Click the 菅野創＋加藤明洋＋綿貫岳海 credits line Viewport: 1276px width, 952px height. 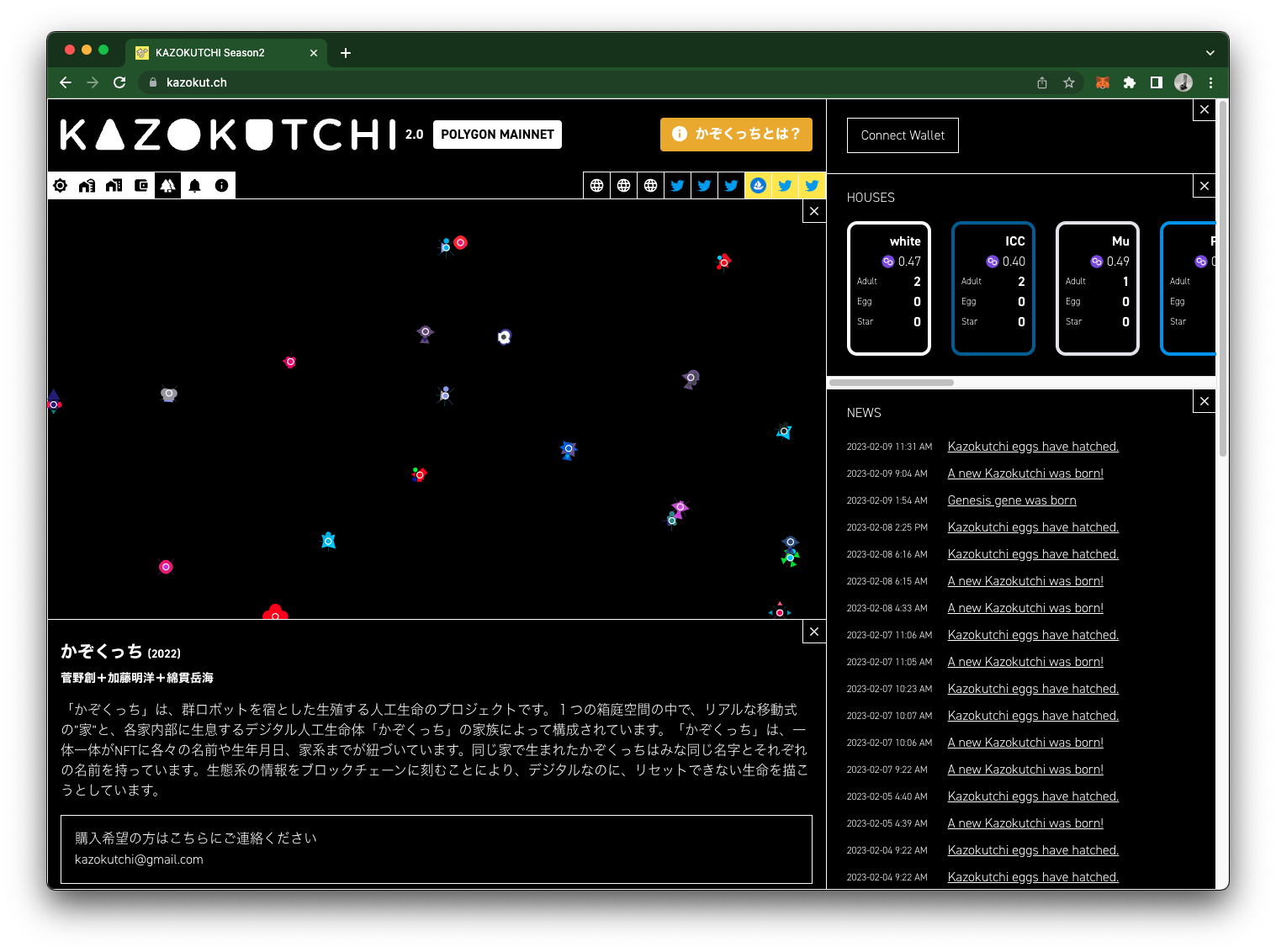pyautogui.click(x=137, y=678)
